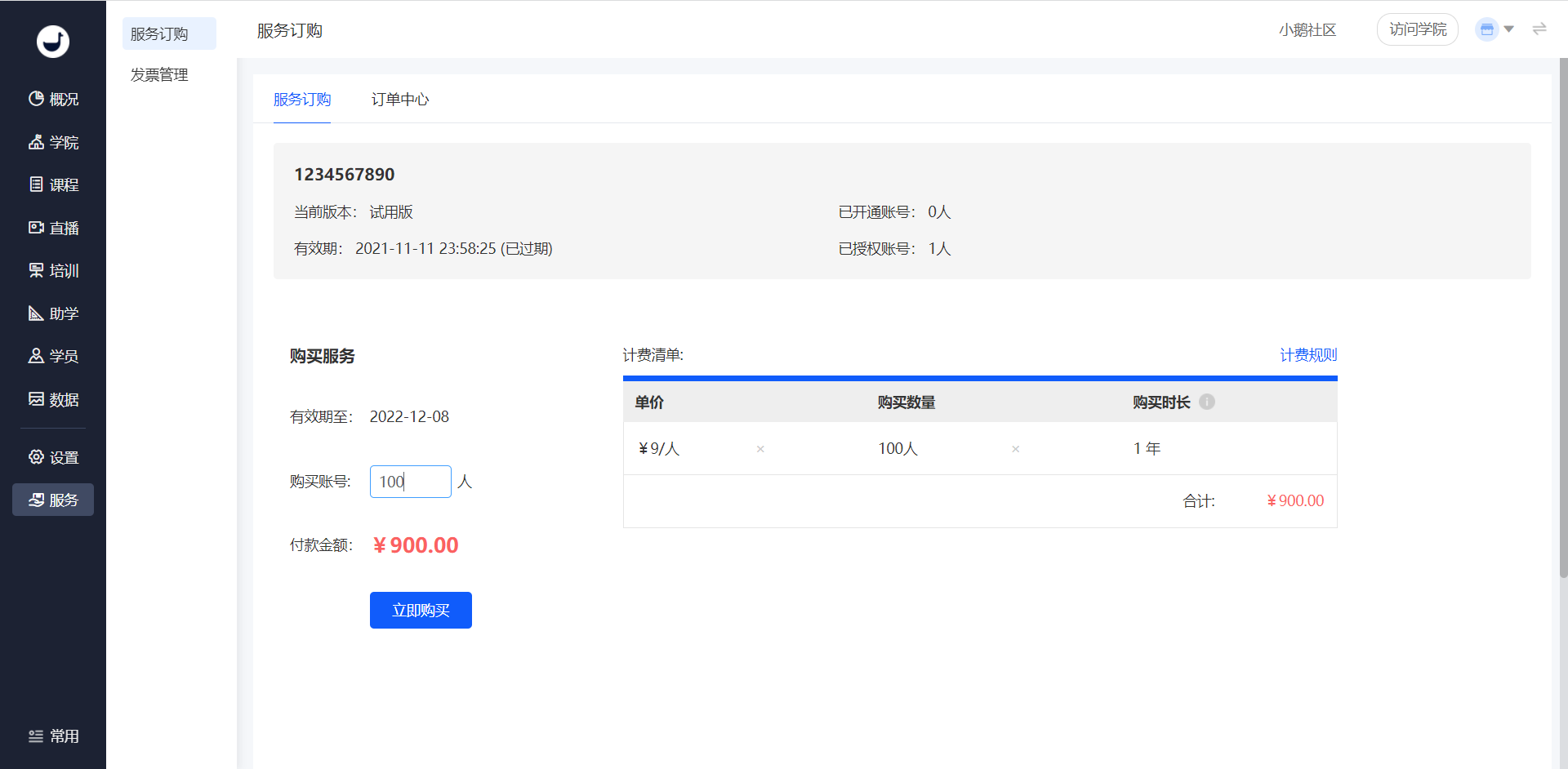The width and height of the screenshot is (1568, 769).
Task: Click the switch arrows icon top right
Action: [x=1539, y=29]
